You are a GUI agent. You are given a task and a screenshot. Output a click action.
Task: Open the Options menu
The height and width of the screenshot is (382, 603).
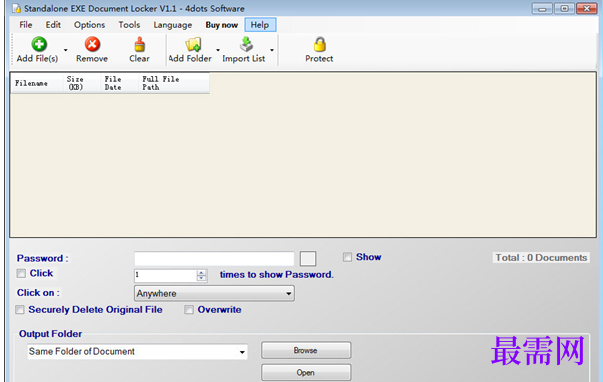[89, 25]
